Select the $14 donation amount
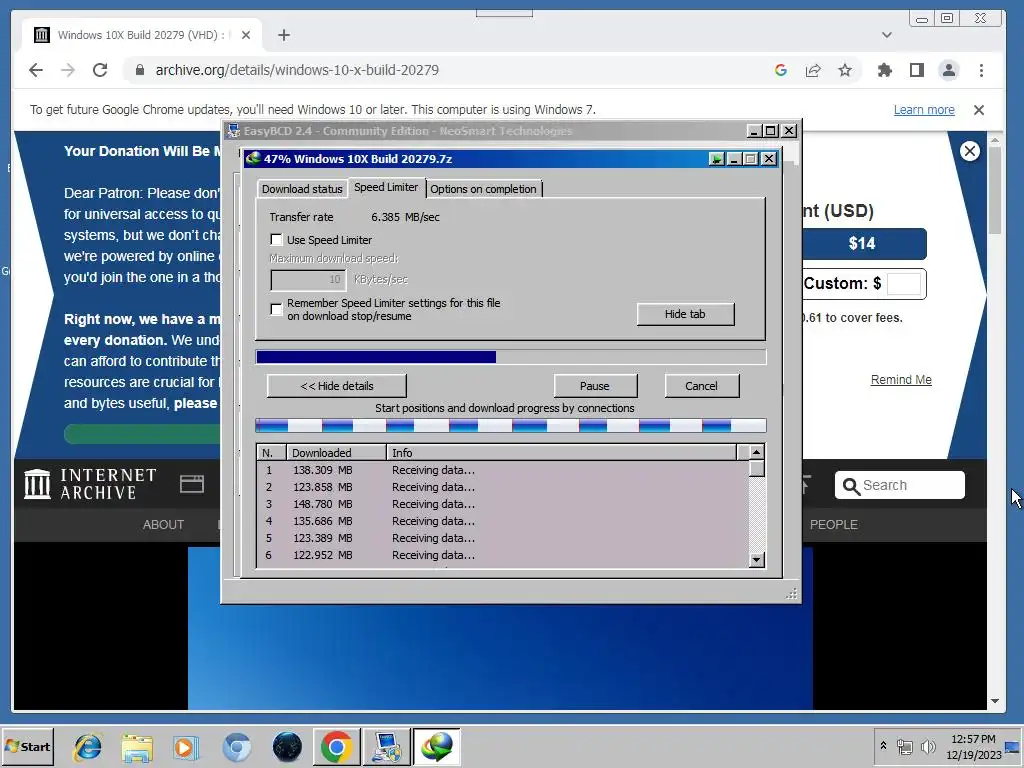 861,244
